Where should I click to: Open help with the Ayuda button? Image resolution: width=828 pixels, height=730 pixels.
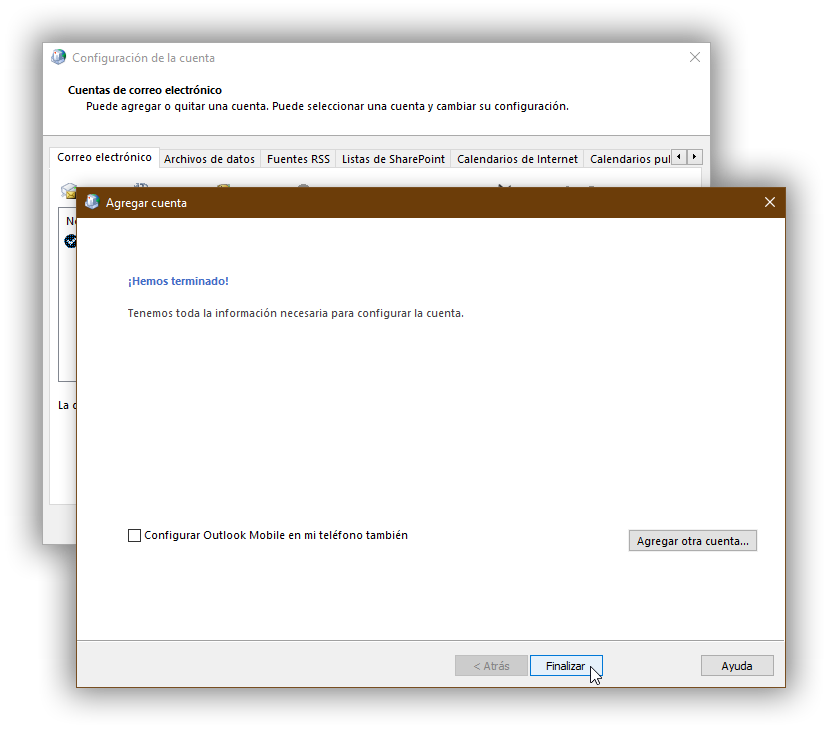pos(737,666)
